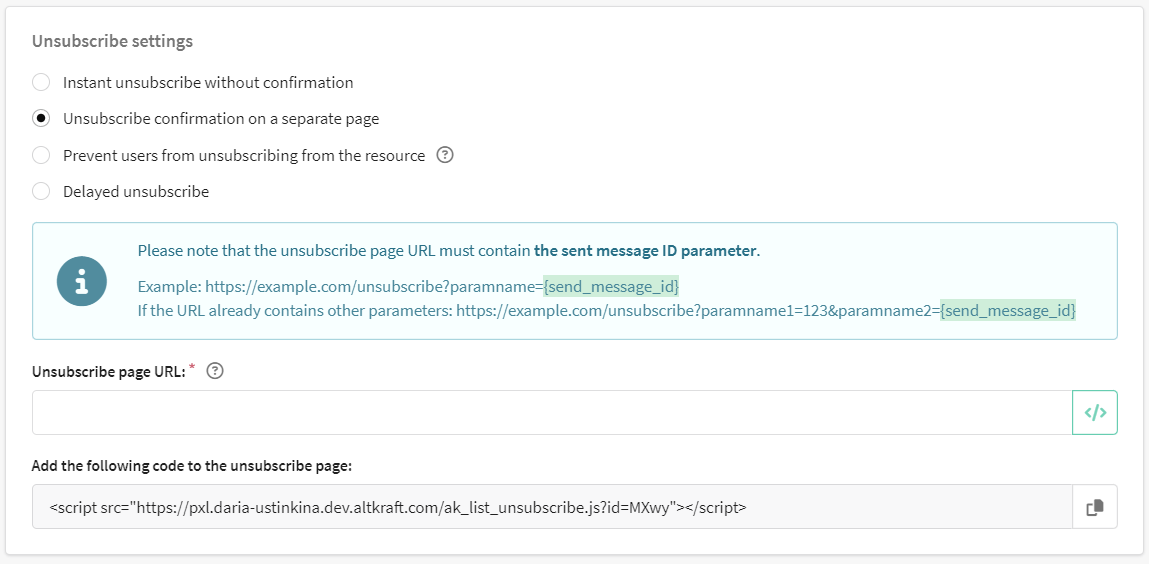This screenshot has width=1149, height=564.
Task: Choose Prevent users from unsubscribing option
Action: point(41,155)
